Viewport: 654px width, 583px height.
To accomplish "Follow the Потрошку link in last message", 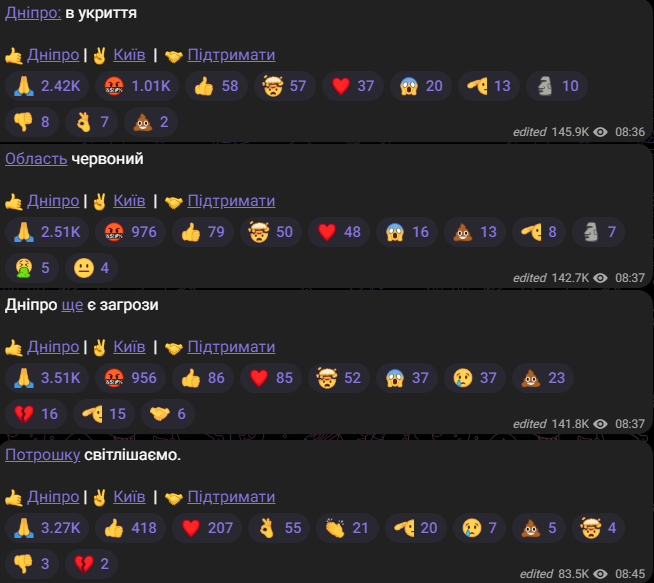I will tap(43, 455).
